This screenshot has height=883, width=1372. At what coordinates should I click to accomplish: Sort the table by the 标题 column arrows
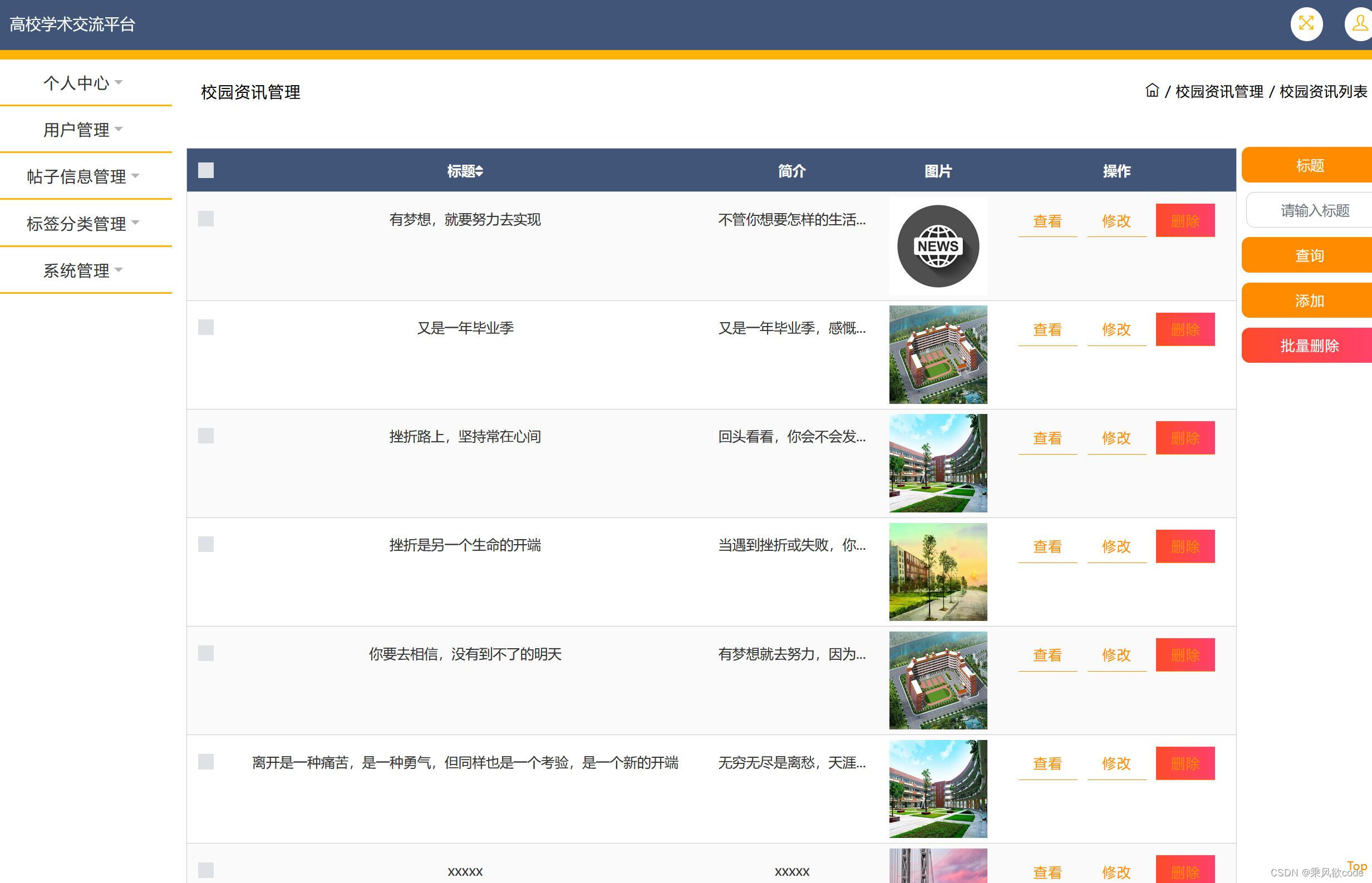pyautogui.click(x=480, y=171)
